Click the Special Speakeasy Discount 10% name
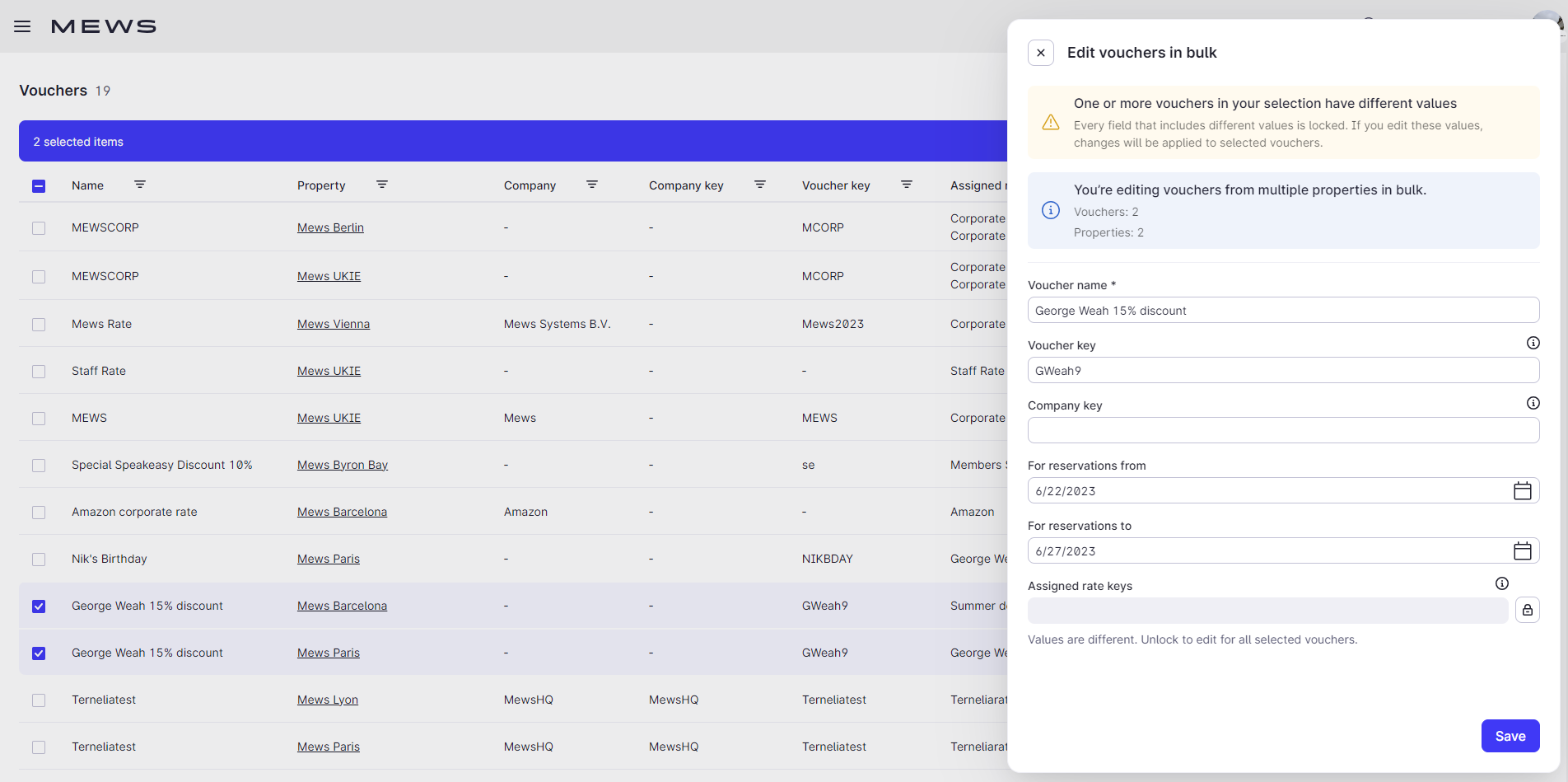Viewport: 1568px width, 782px height. click(x=162, y=465)
